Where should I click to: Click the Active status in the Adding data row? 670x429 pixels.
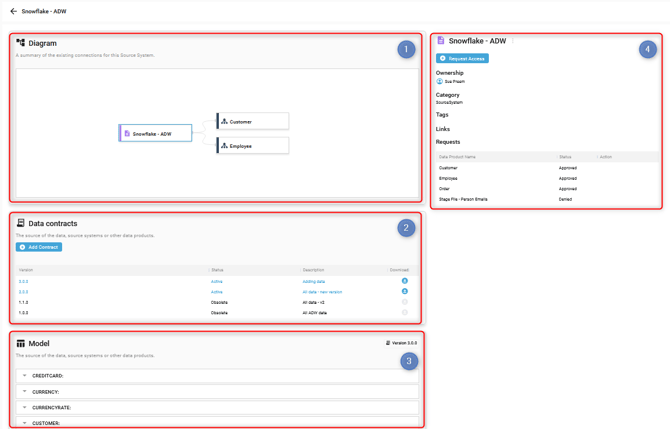coord(217,282)
